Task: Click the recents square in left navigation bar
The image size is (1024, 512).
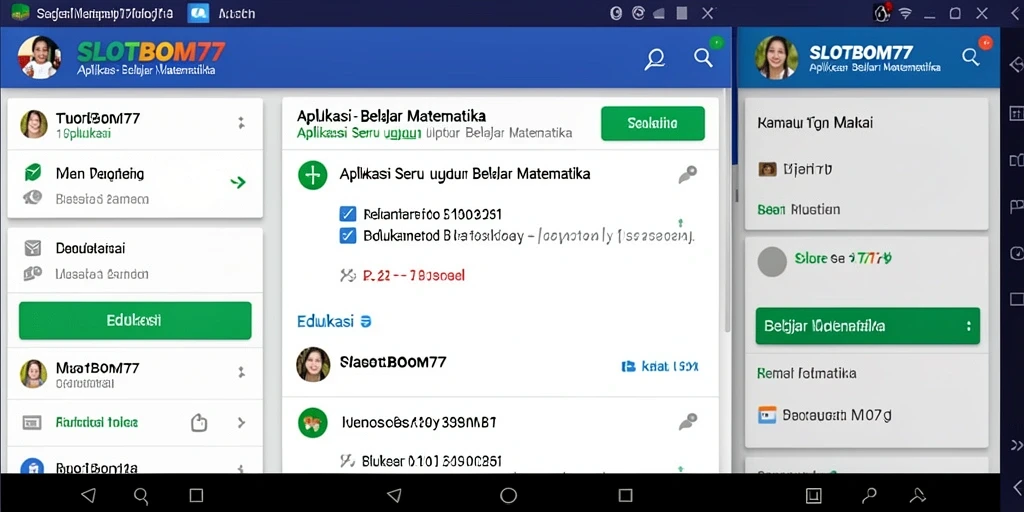Action: [x=196, y=495]
